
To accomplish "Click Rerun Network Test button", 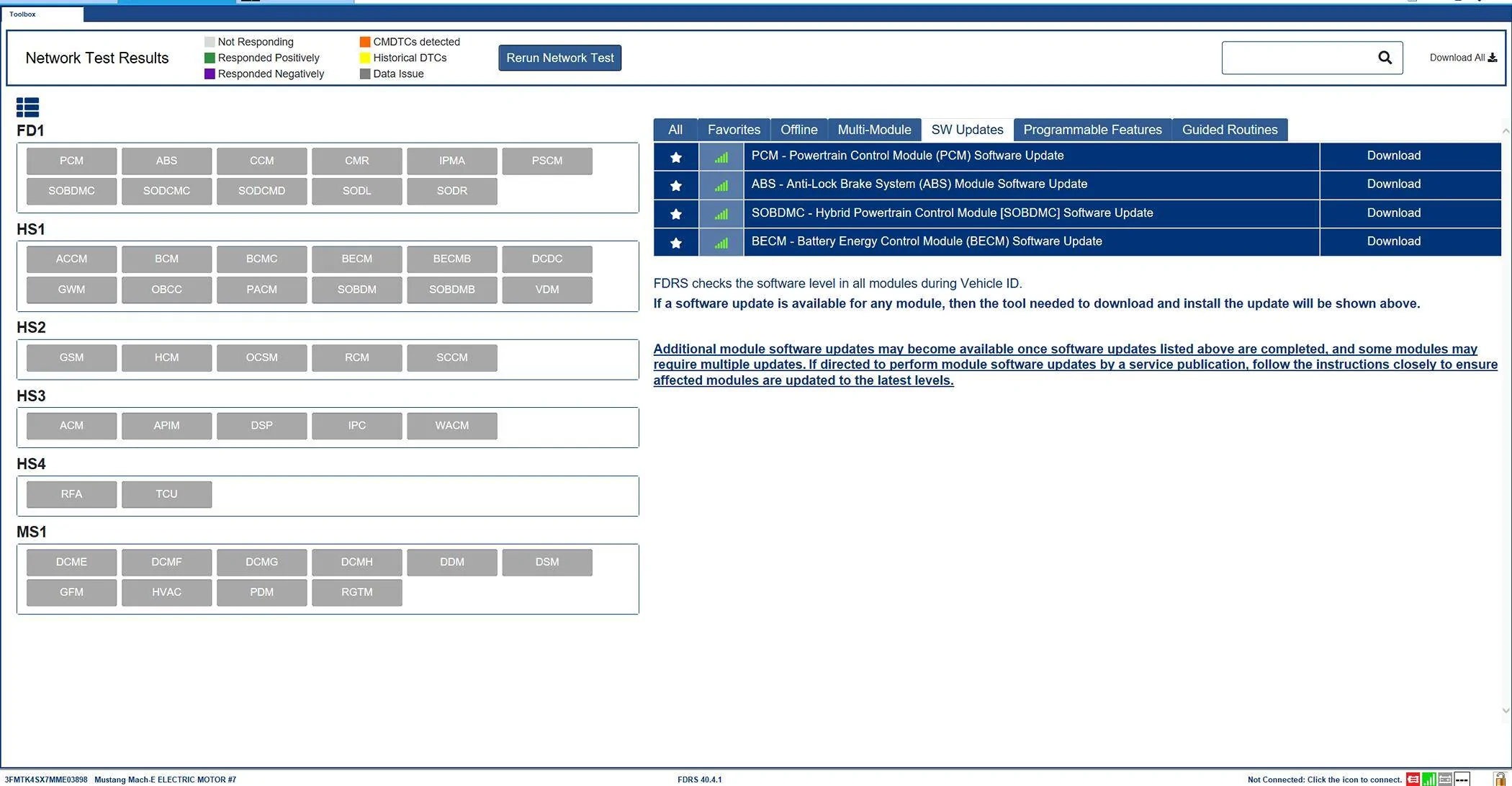I will tap(559, 58).
